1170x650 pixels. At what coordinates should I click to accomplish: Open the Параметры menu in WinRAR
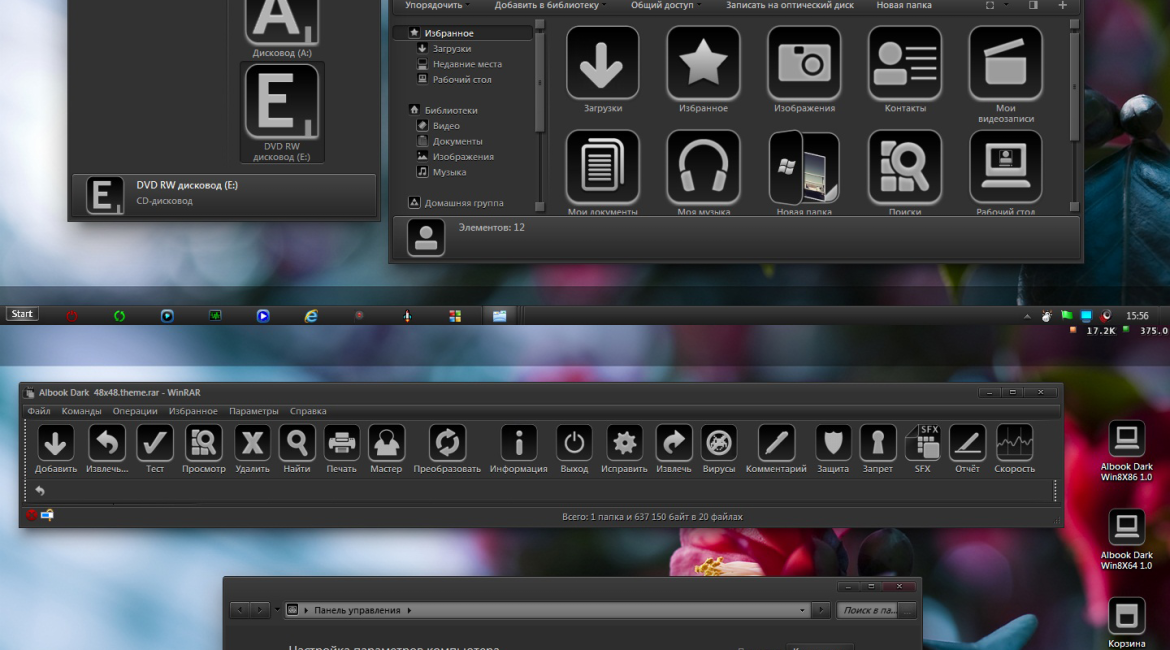pos(254,411)
